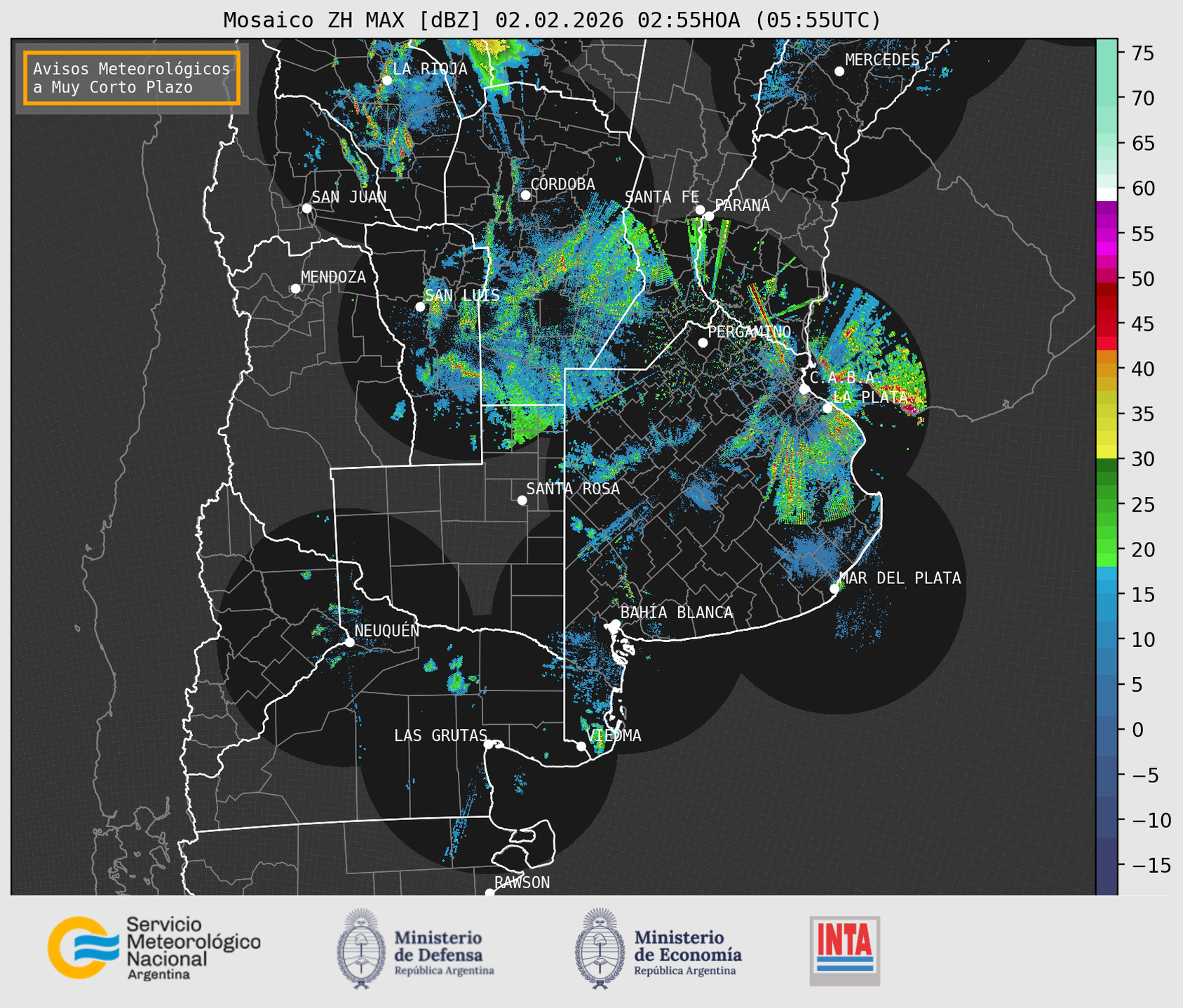Click the MERCEDES city marker dot
The width and height of the screenshot is (1183, 1008).
coord(839,71)
